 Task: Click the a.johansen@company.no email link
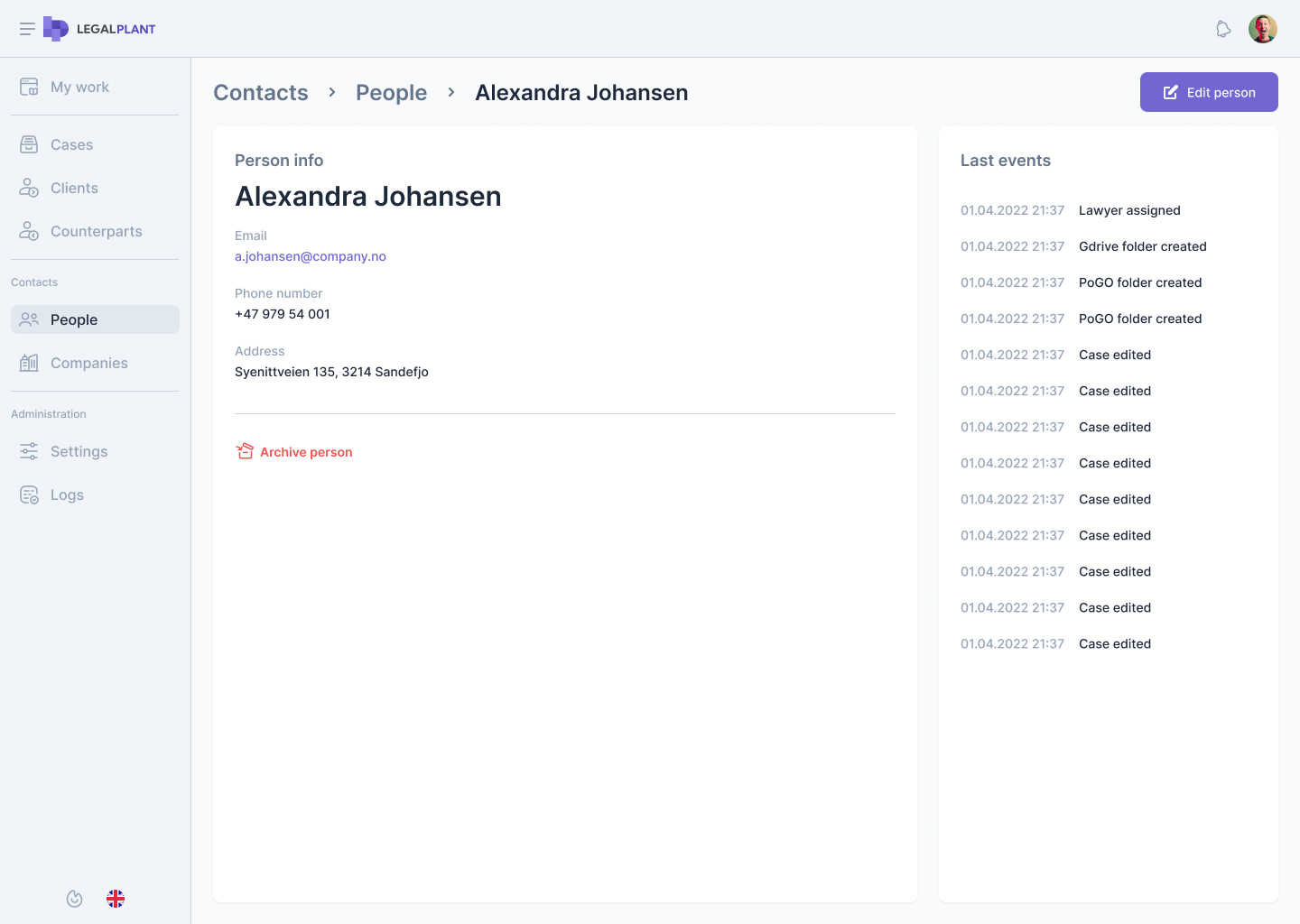tap(311, 256)
